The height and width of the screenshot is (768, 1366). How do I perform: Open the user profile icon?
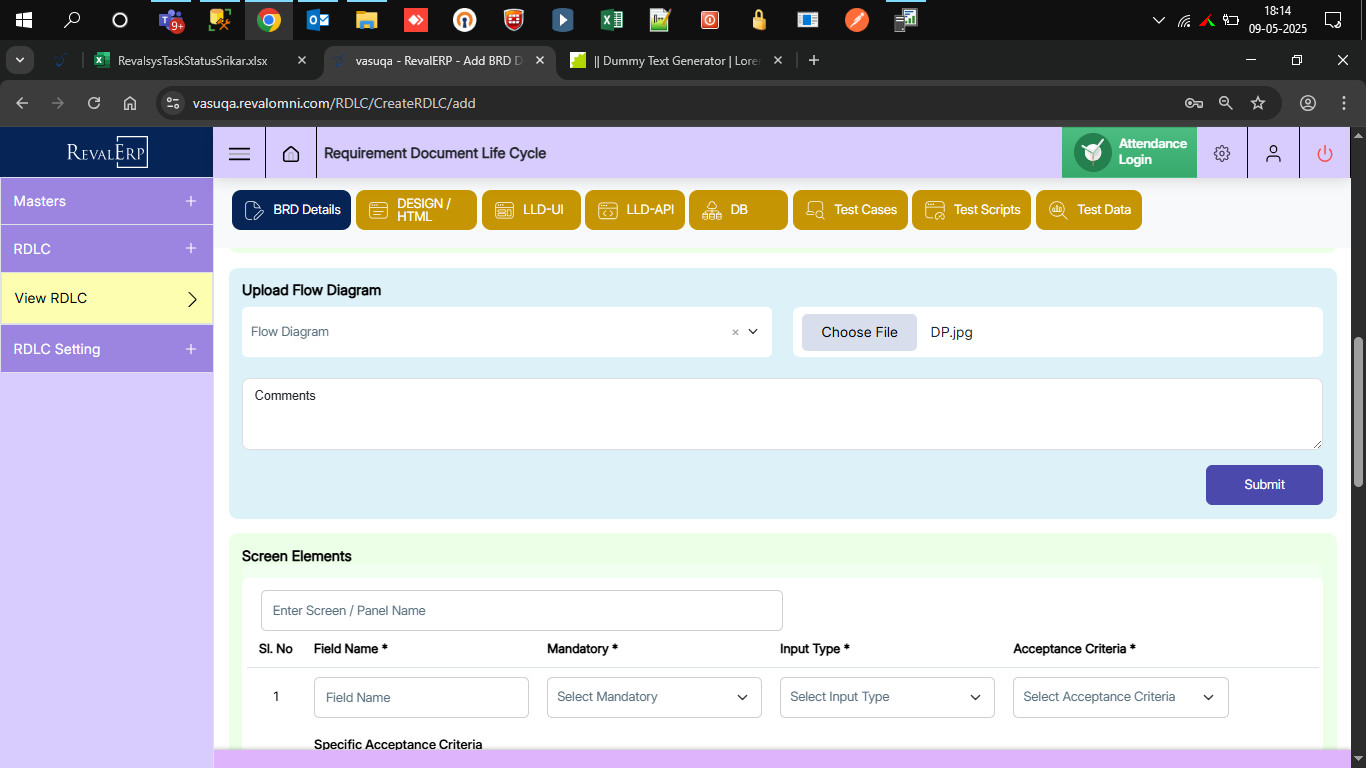point(1273,153)
